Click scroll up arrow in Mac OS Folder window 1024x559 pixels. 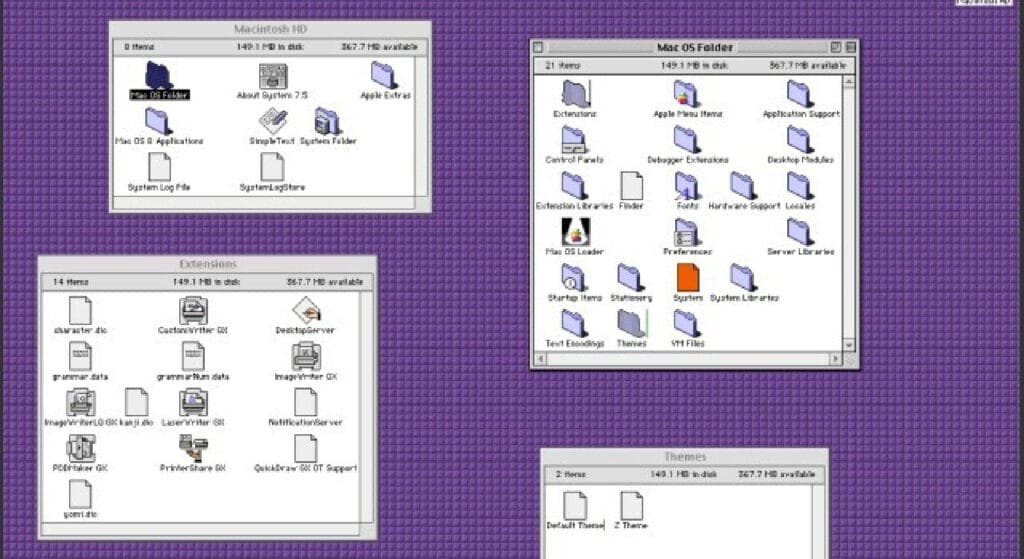pos(849,81)
